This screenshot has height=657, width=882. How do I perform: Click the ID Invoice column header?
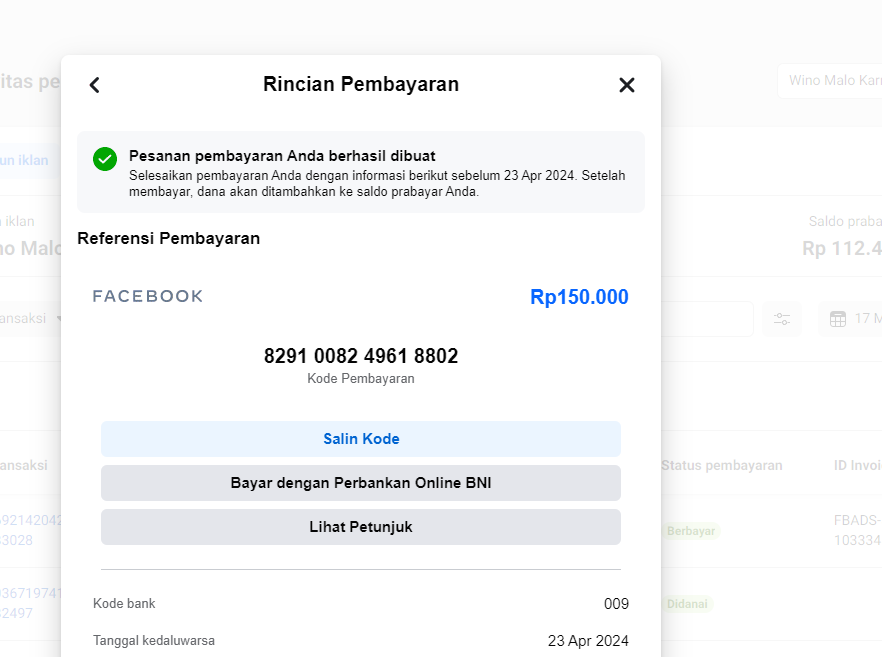click(x=856, y=465)
